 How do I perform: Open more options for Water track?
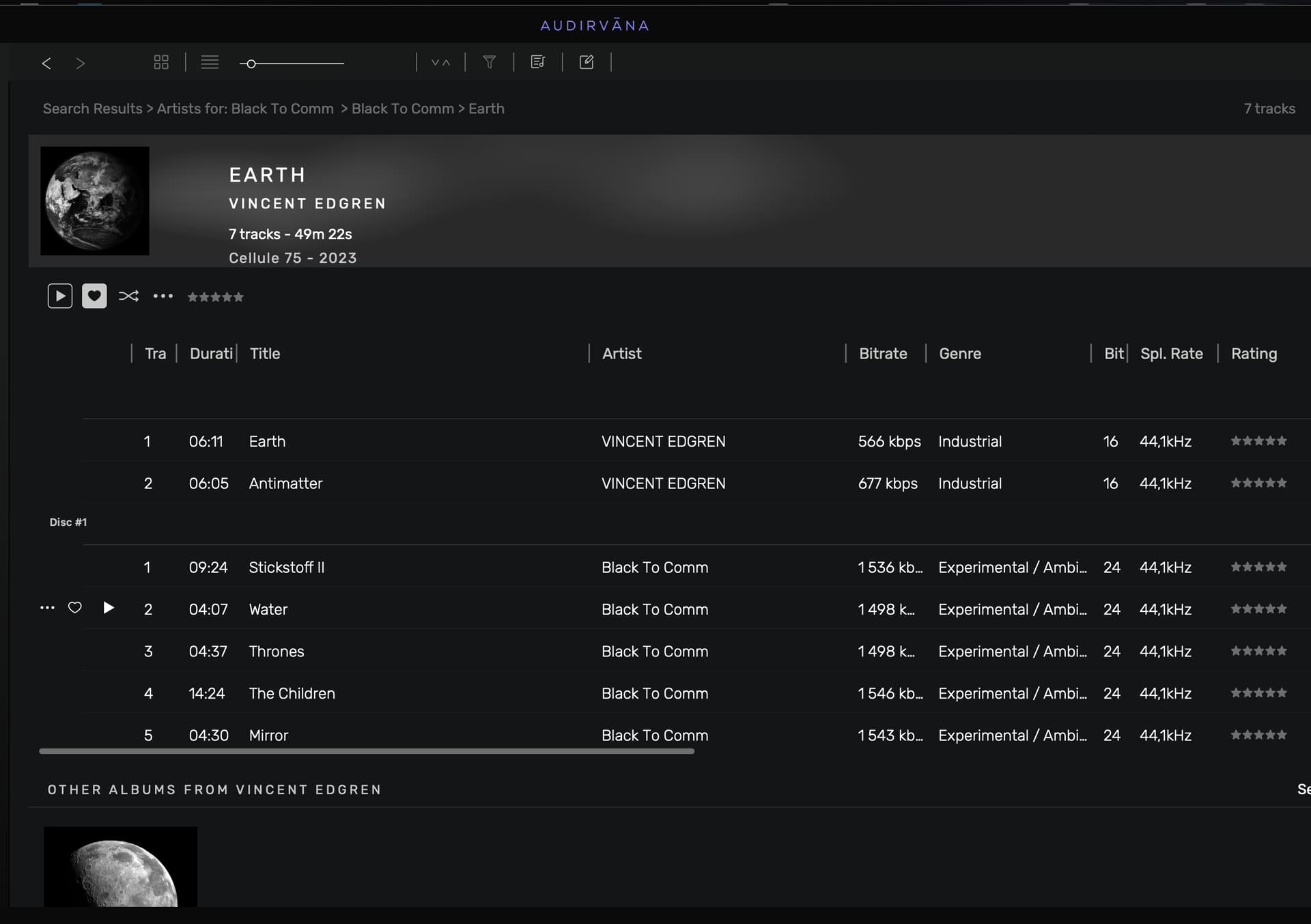point(47,608)
